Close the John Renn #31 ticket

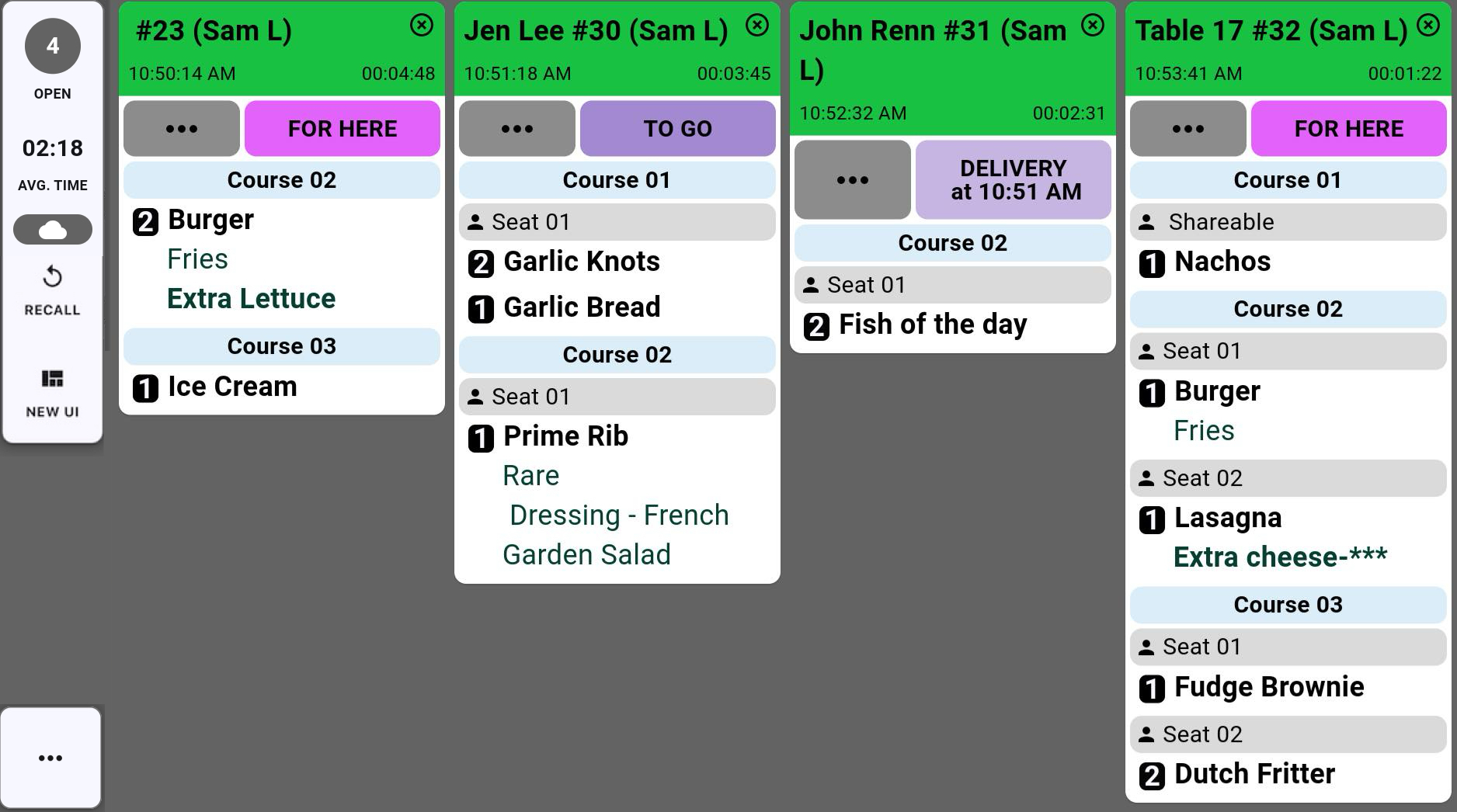[1092, 26]
